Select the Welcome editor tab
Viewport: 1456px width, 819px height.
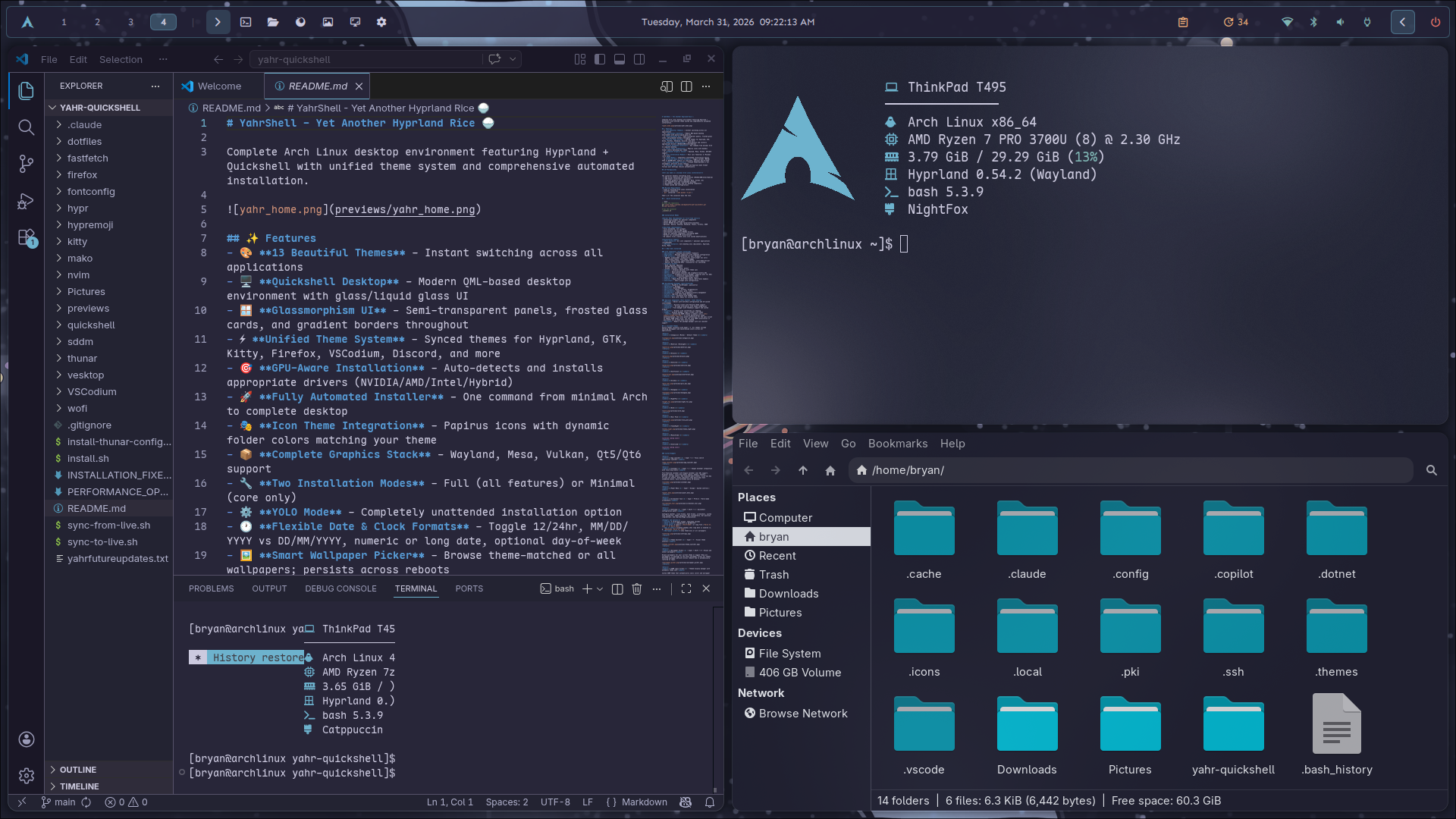pyautogui.click(x=219, y=86)
